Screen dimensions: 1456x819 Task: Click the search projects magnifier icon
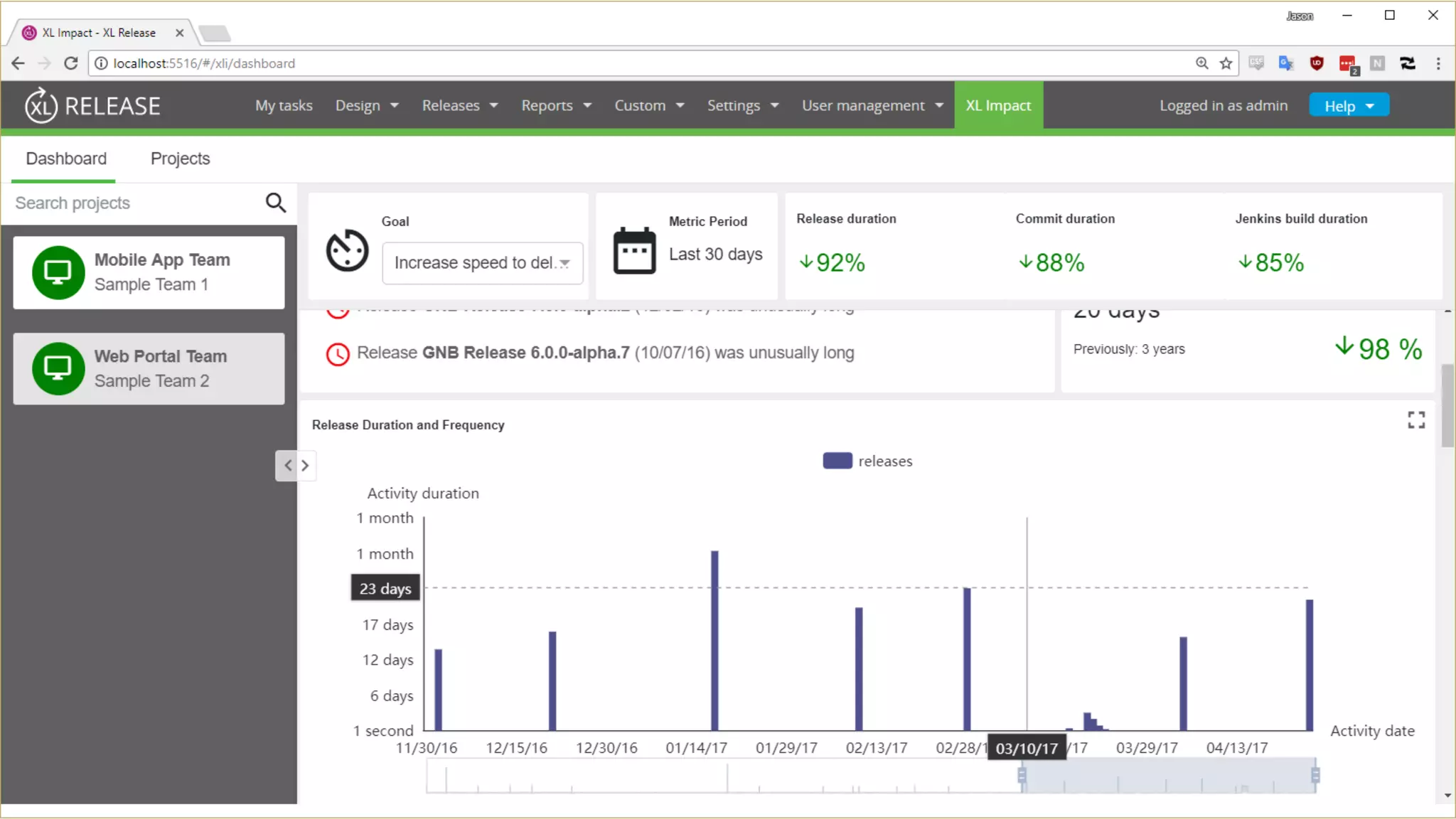276,203
